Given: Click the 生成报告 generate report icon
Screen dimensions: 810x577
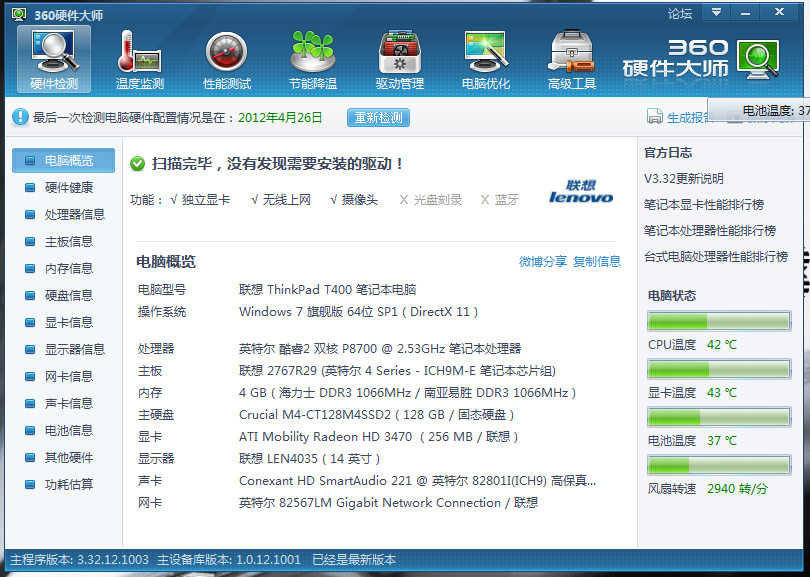Looking at the screenshot, I should (x=655, y=117).
